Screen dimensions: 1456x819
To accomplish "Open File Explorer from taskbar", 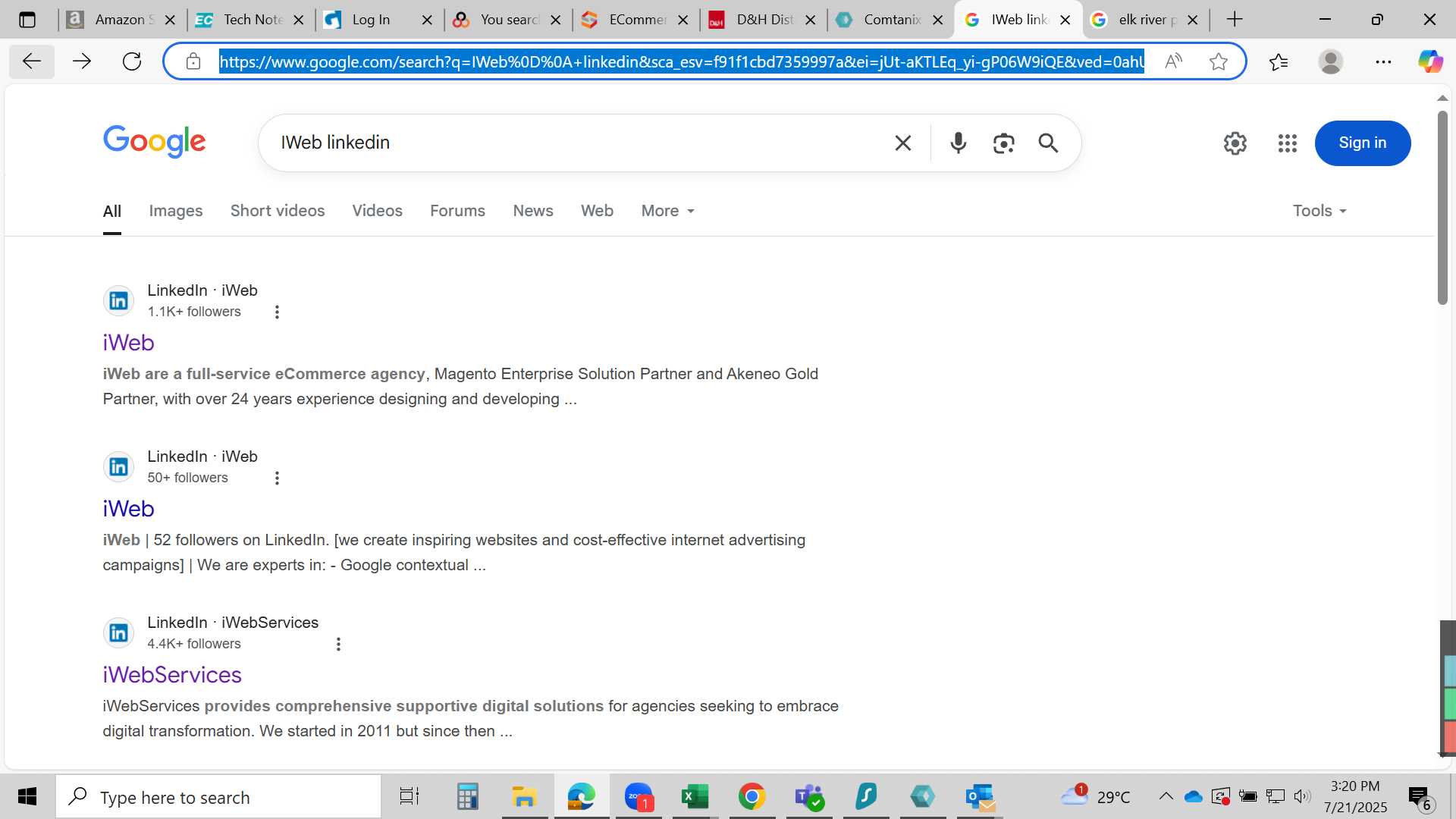I will click(524, 797).
